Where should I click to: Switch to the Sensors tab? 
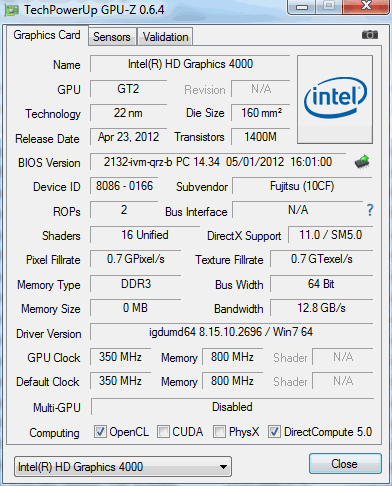[x=112, y=37]
